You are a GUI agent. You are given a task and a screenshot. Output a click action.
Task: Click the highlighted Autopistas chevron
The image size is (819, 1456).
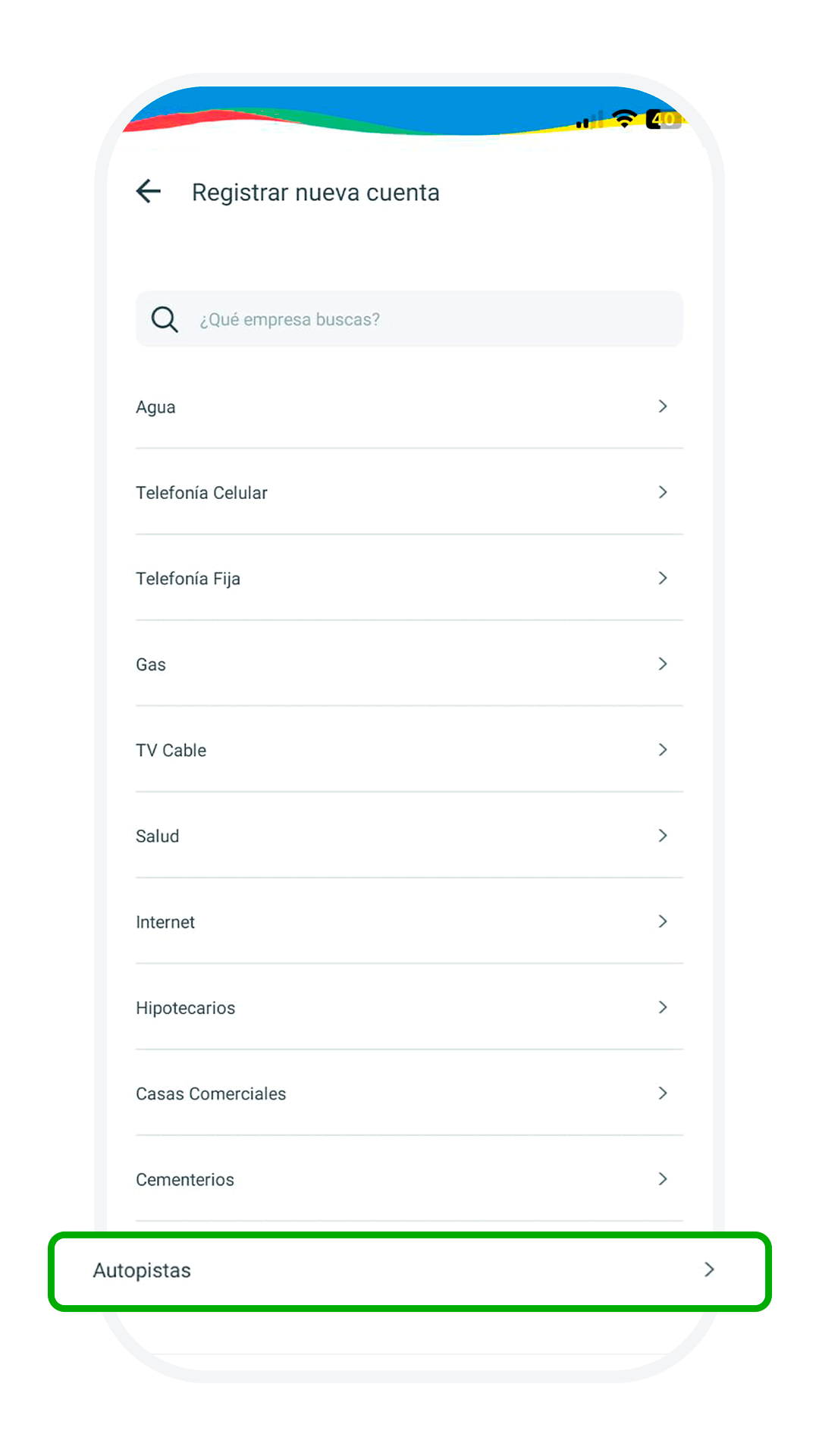(709, 1269)
